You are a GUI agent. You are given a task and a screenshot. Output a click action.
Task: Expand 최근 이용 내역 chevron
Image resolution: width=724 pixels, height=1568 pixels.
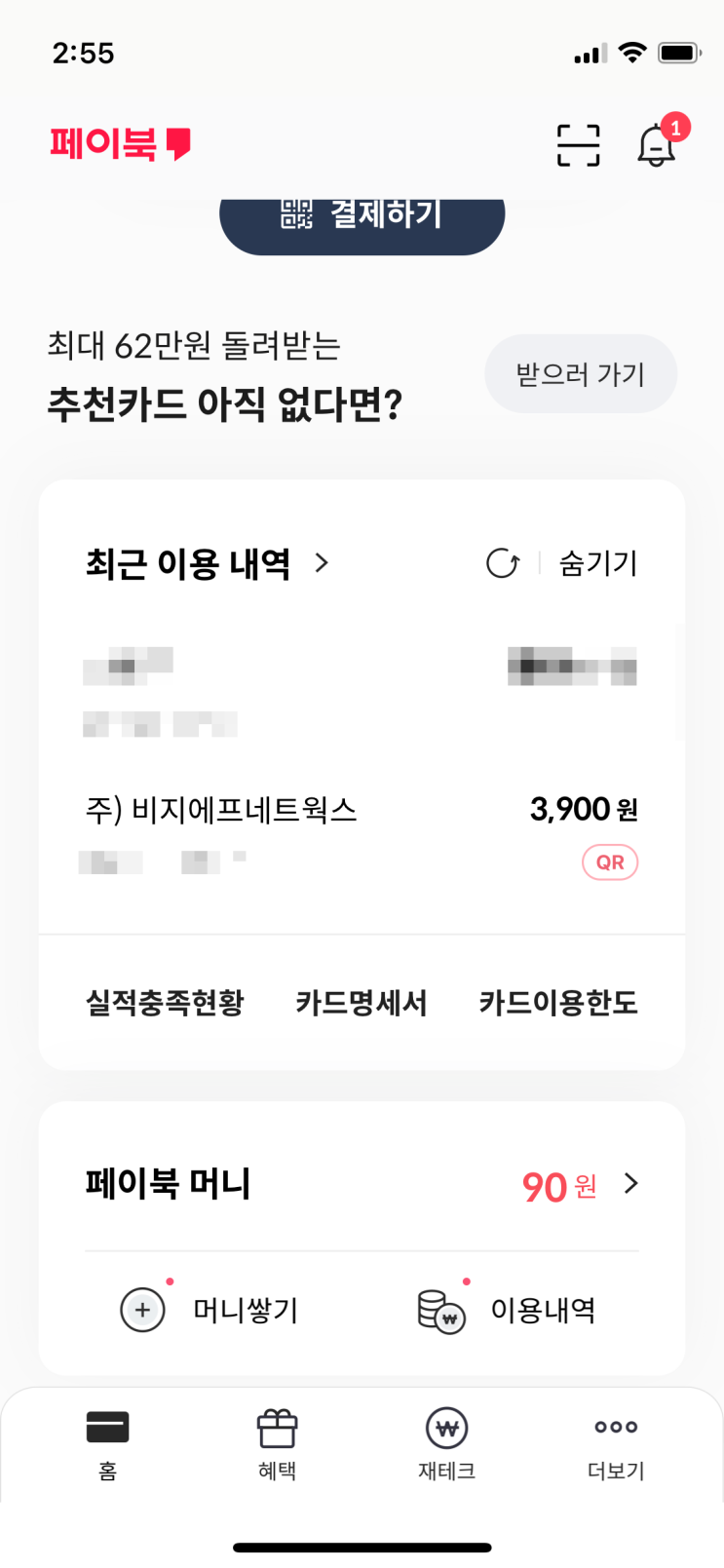tap(322, 563)
